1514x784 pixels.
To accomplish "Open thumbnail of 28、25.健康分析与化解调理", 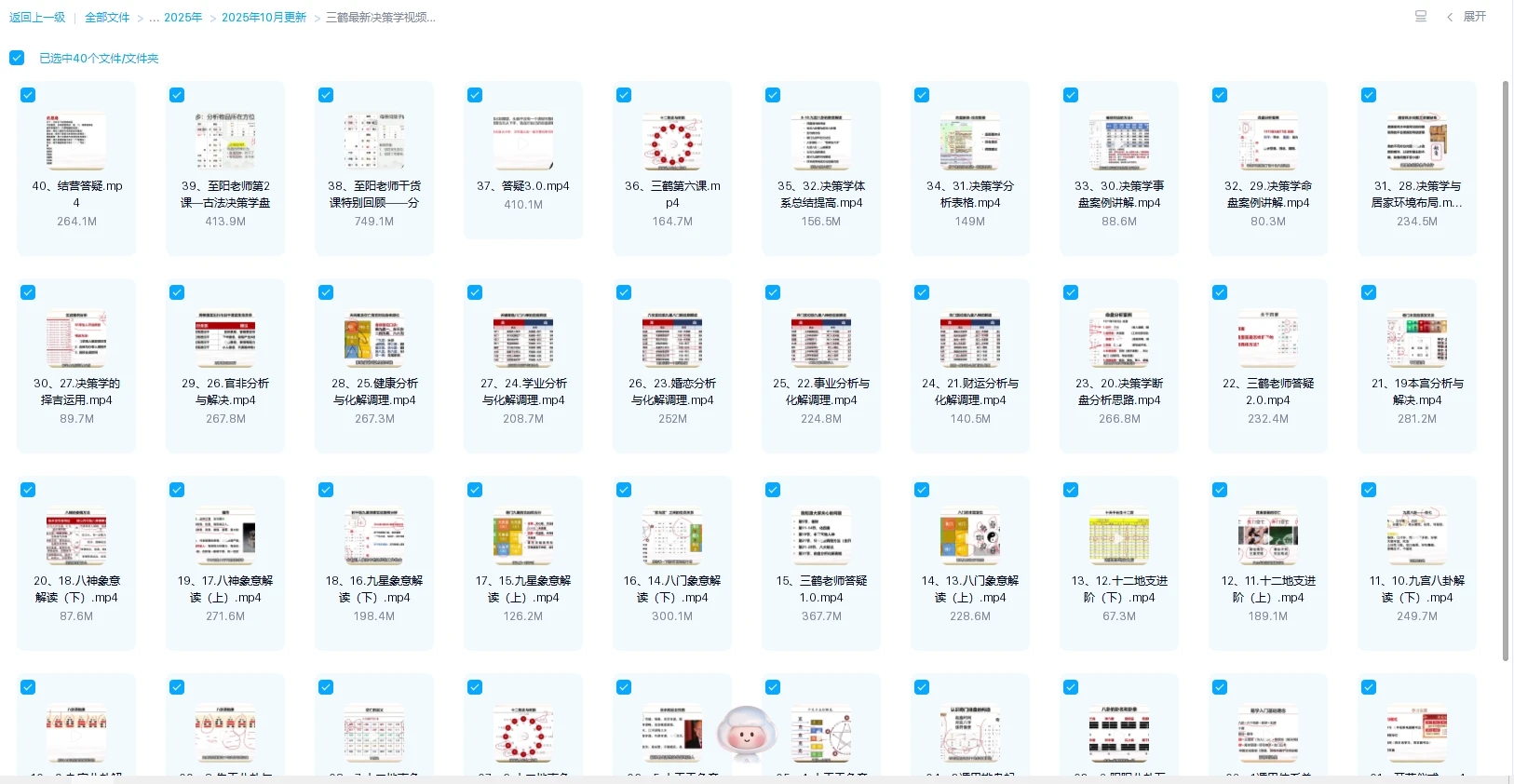I will 374,340.
